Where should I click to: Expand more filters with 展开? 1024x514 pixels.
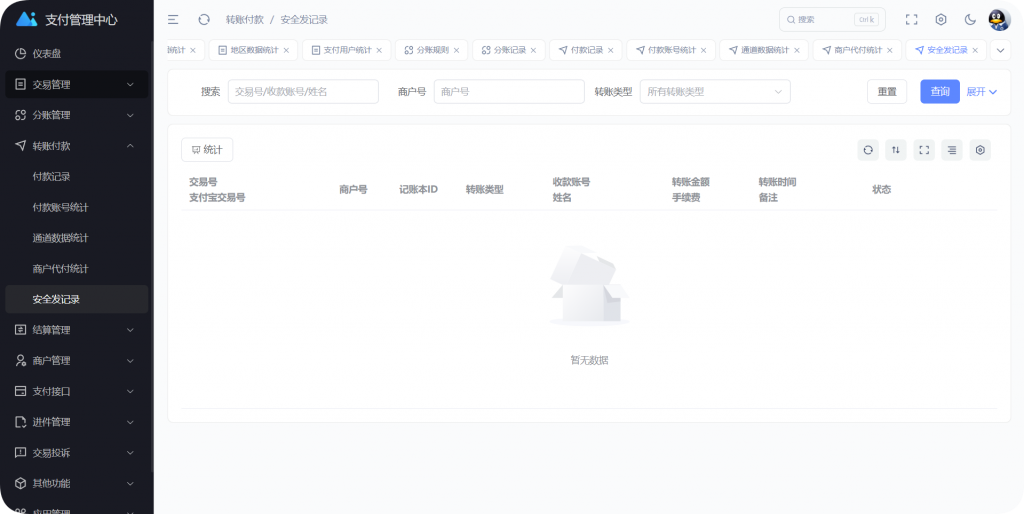(982, 91)
